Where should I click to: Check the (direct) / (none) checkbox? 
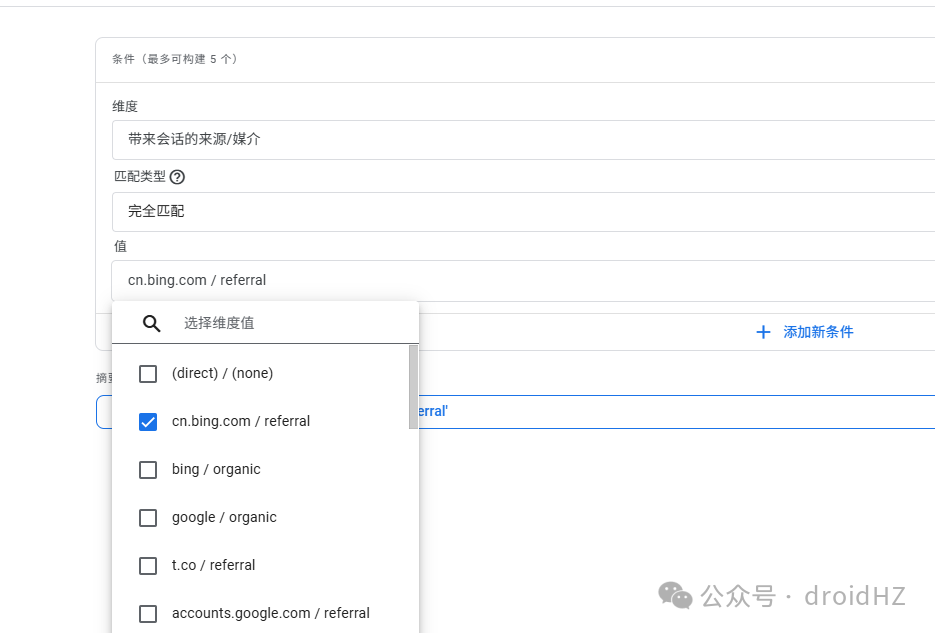pos(148,374)
